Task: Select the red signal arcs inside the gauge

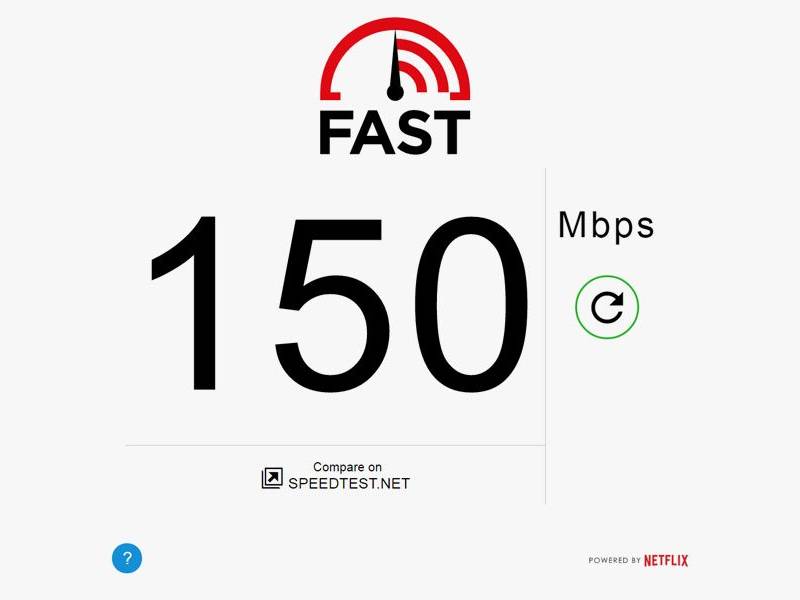Action: (419, 65)
